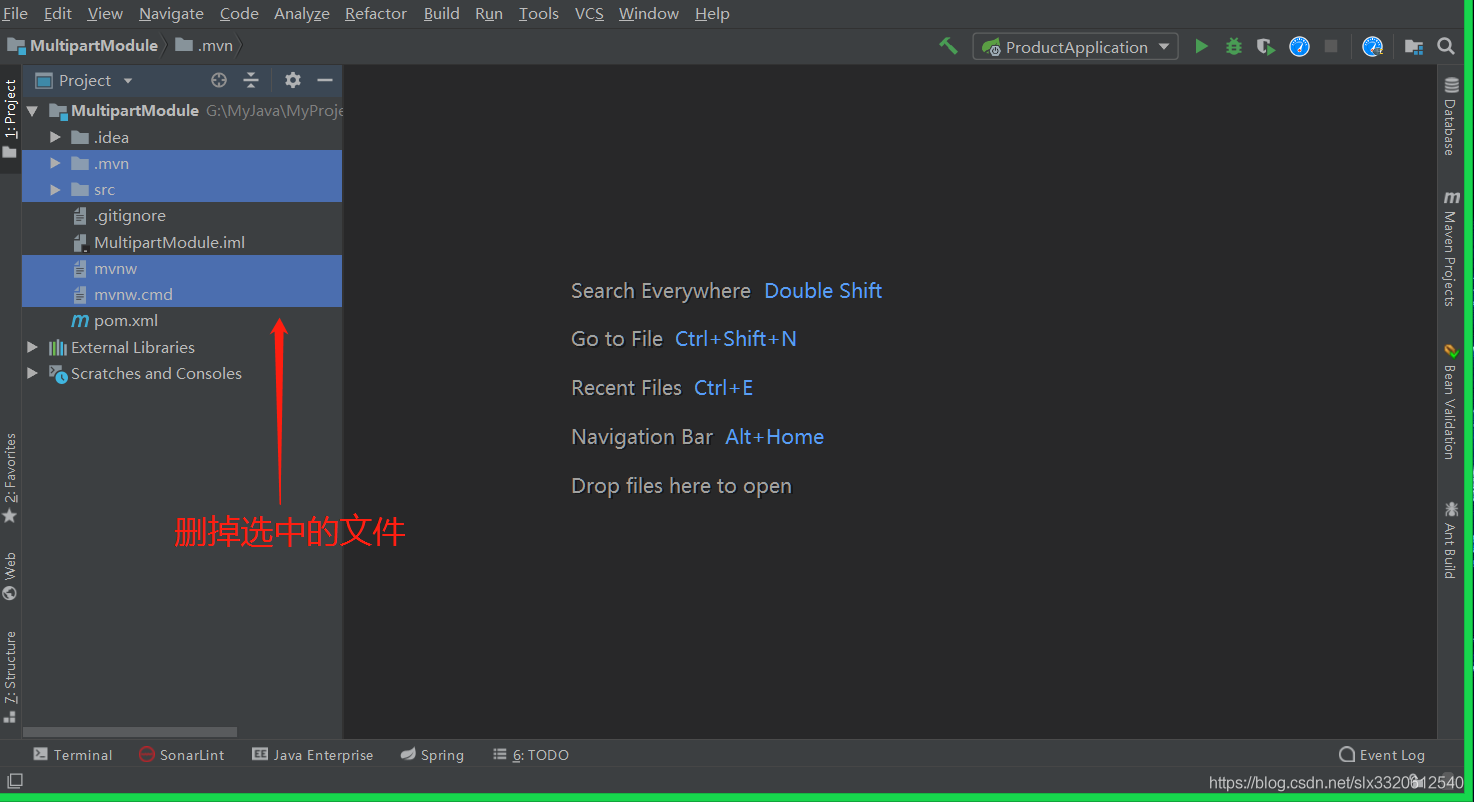Click the Scroll from Source target icon
This screenshot has height=802, width=1474.
coord(219,80)
